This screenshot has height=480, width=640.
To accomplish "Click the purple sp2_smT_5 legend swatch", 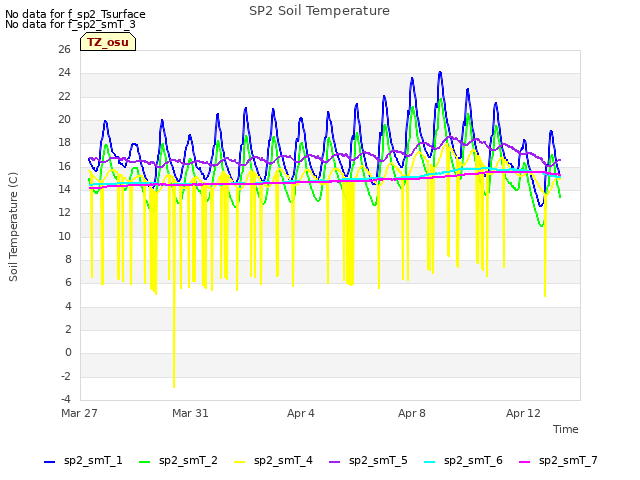I will click(334, 462).
